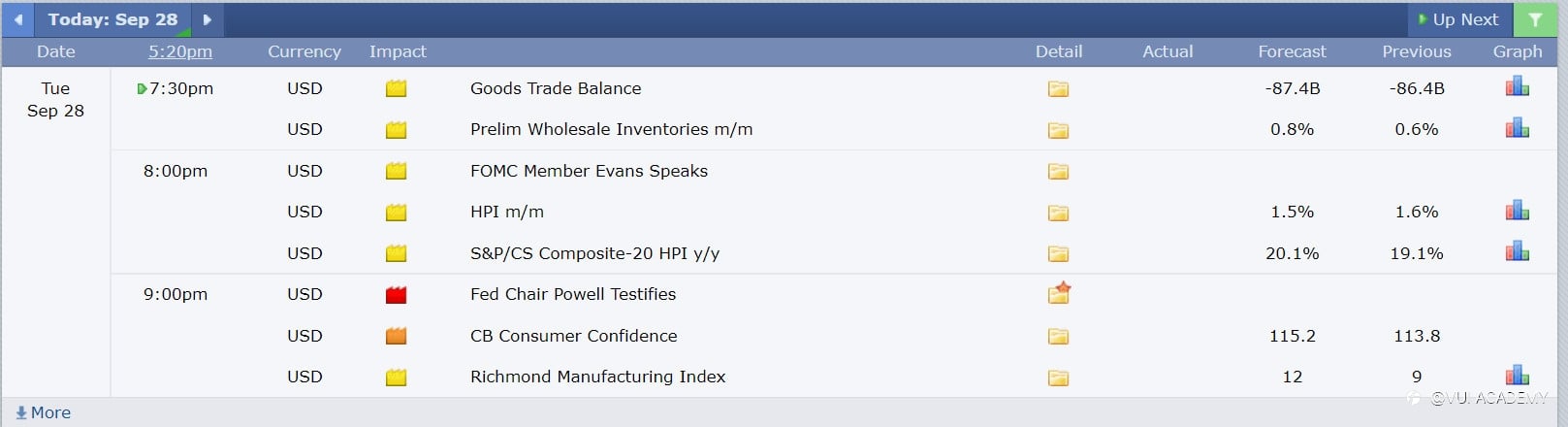Click orange impact icon for CB Consumer Confidence
The image size is (1568, 427).
click(396, 337)
